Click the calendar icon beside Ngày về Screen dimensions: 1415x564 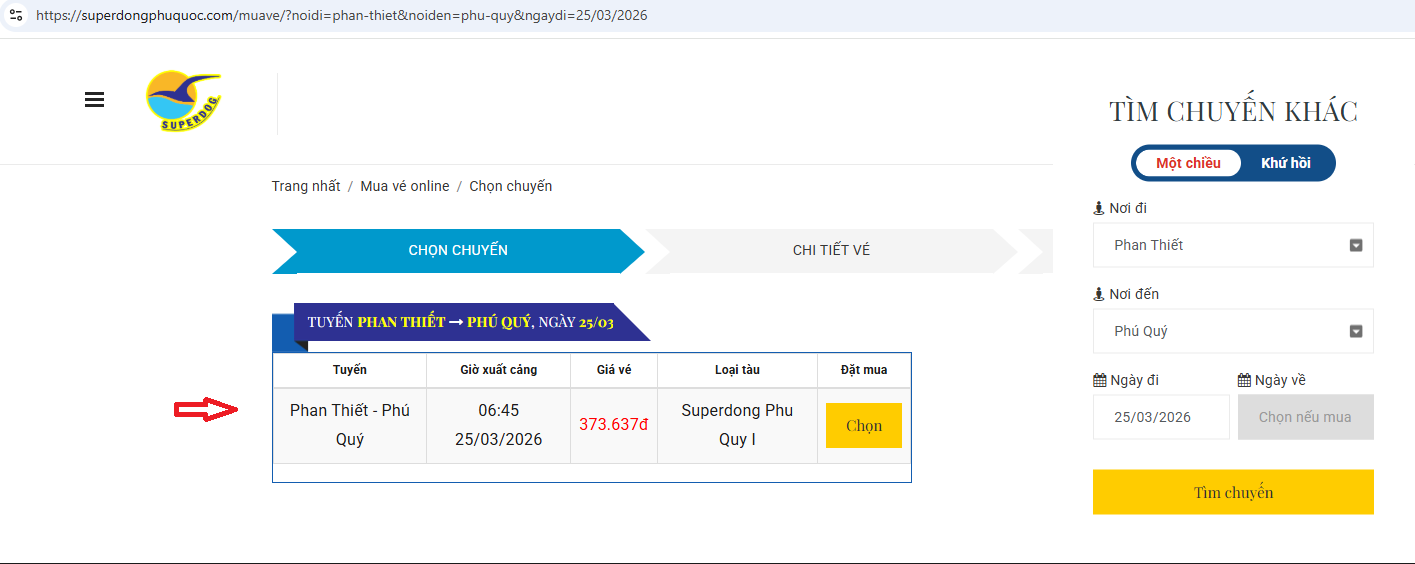1244,380
